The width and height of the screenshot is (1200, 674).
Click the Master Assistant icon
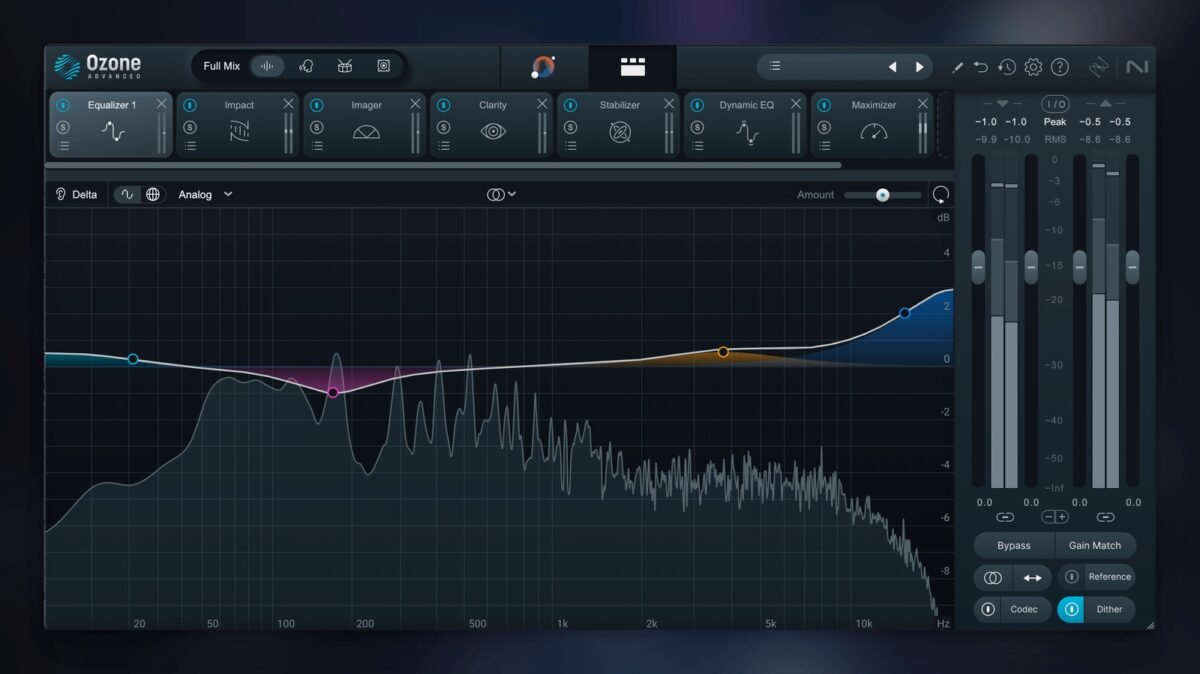(543, 67)
